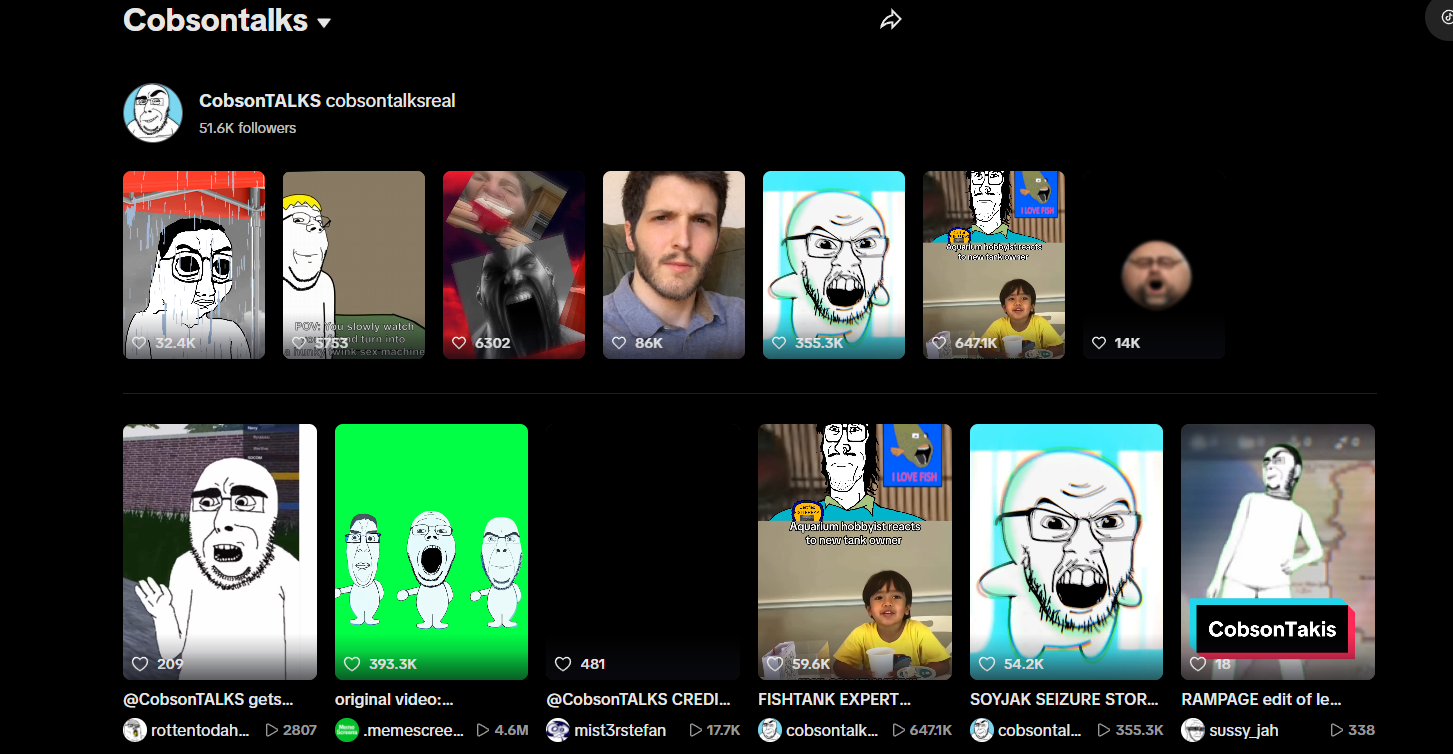Open the mist3rstefan user avatar

[x=559, y=730]
